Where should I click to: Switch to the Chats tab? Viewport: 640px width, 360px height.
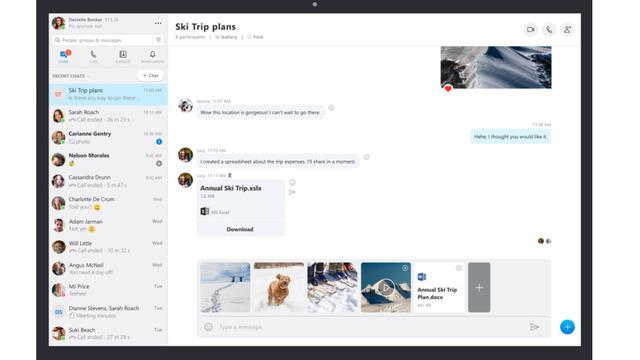click(64, 56)
